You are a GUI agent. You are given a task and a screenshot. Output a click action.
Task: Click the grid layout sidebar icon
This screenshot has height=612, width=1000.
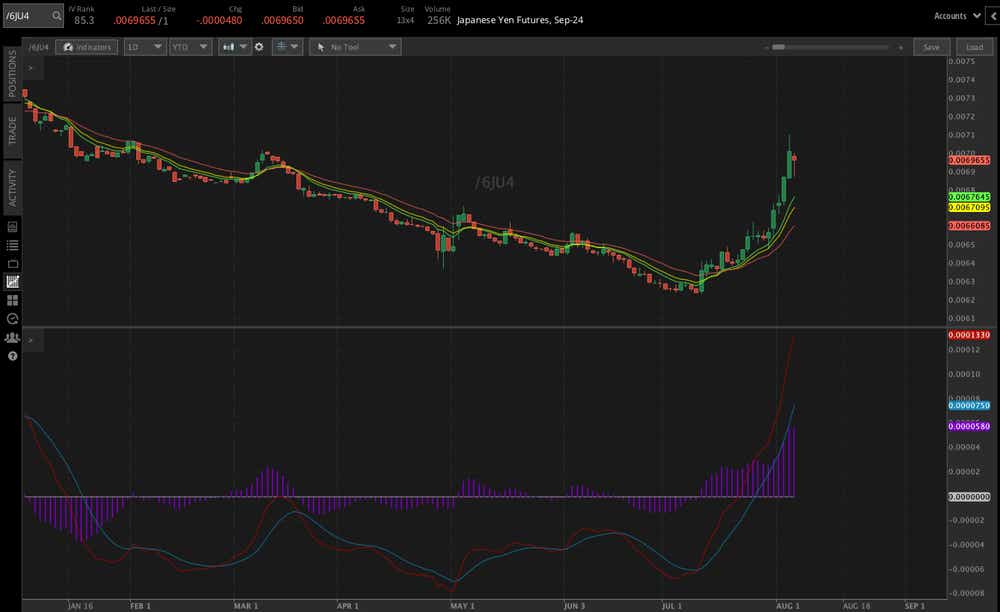pos(12,300)
